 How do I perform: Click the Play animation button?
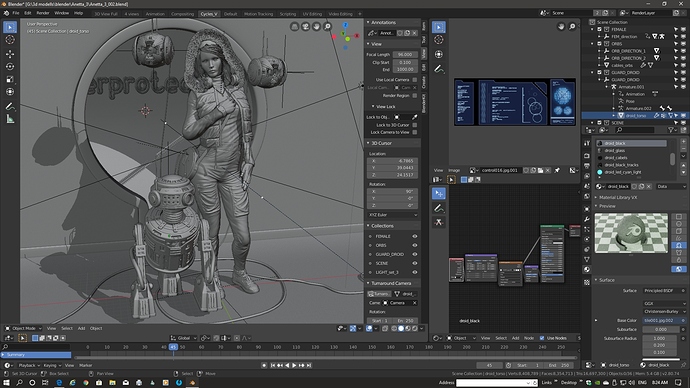tap(294, 365)
